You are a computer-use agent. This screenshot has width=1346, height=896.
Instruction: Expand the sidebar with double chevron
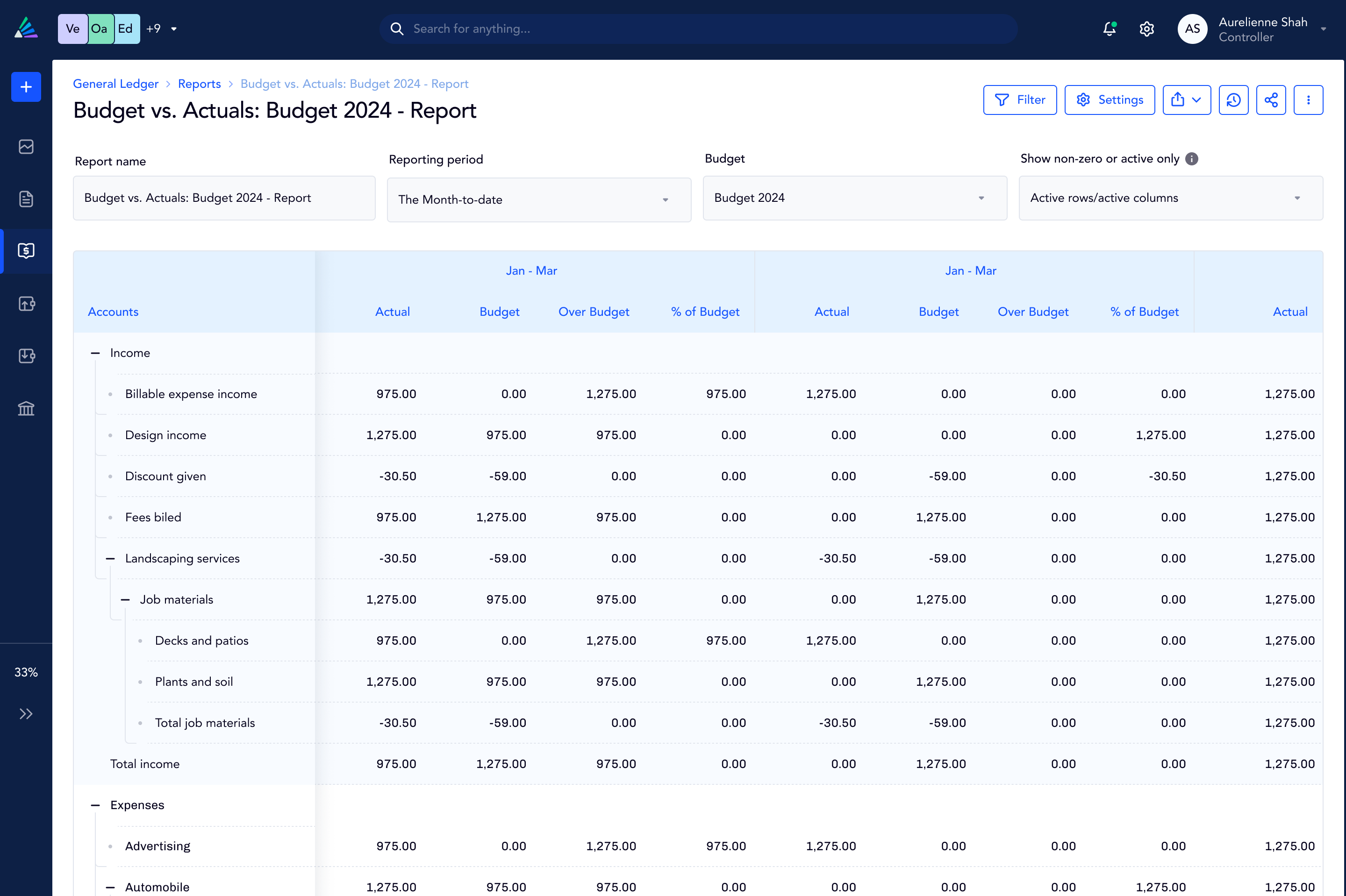click(x=26, y=714)
